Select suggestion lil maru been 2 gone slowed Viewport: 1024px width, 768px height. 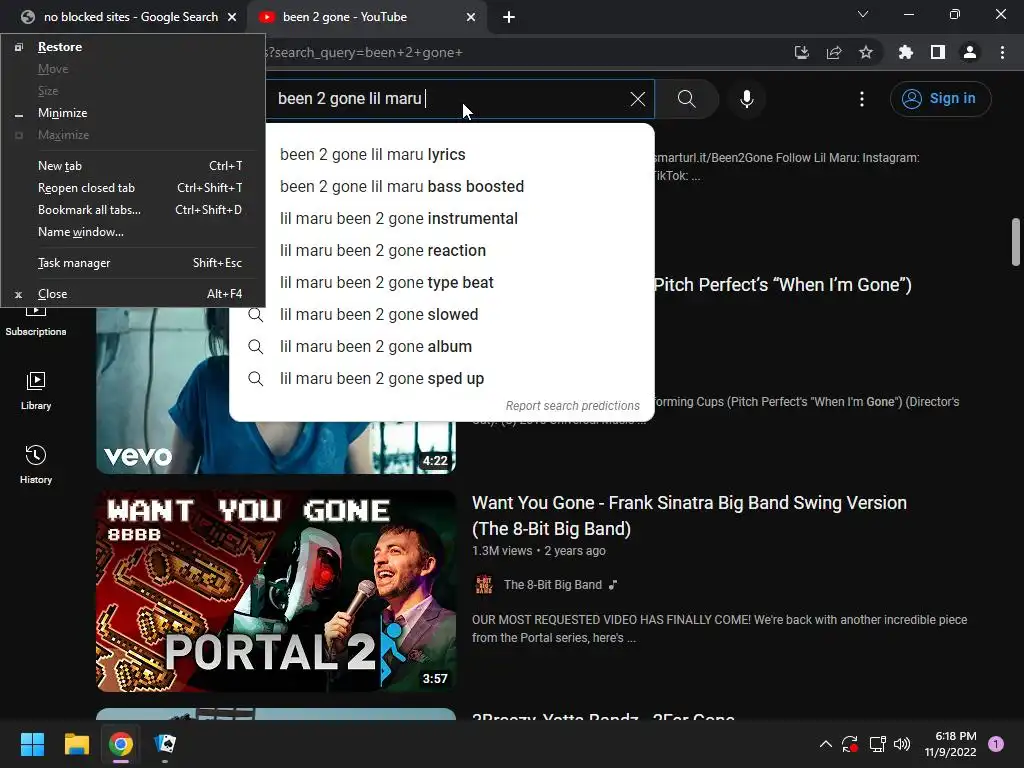click(441, 315)
